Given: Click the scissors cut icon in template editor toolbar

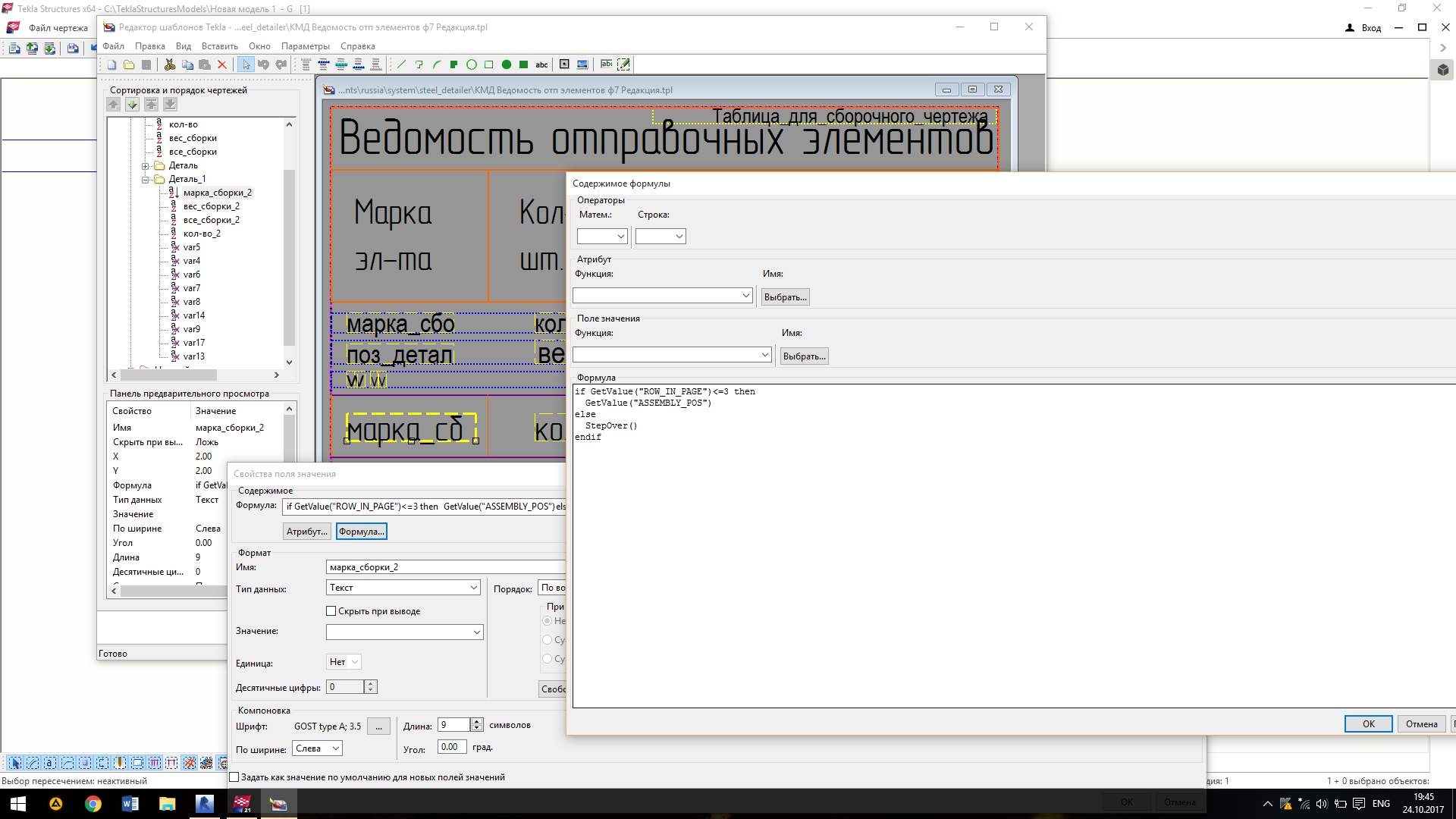Looking at the screenshot, I should [170, 64].
